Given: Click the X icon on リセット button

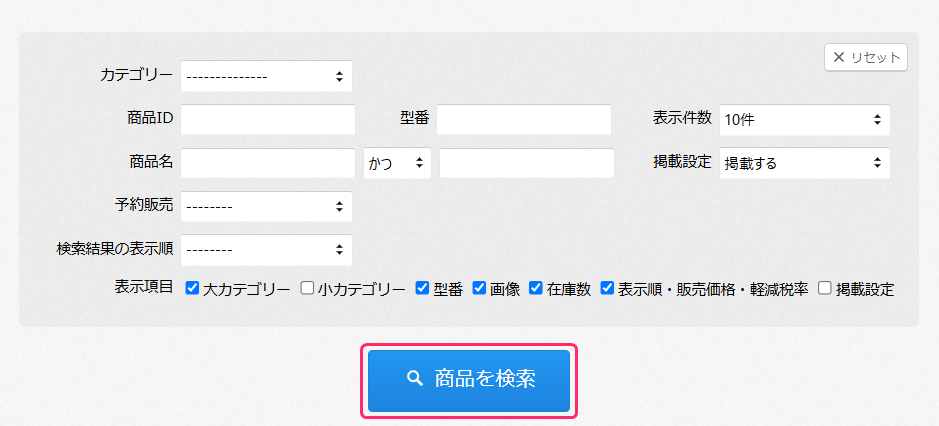Looking at the screenshot, I should [x=838, y=58].
